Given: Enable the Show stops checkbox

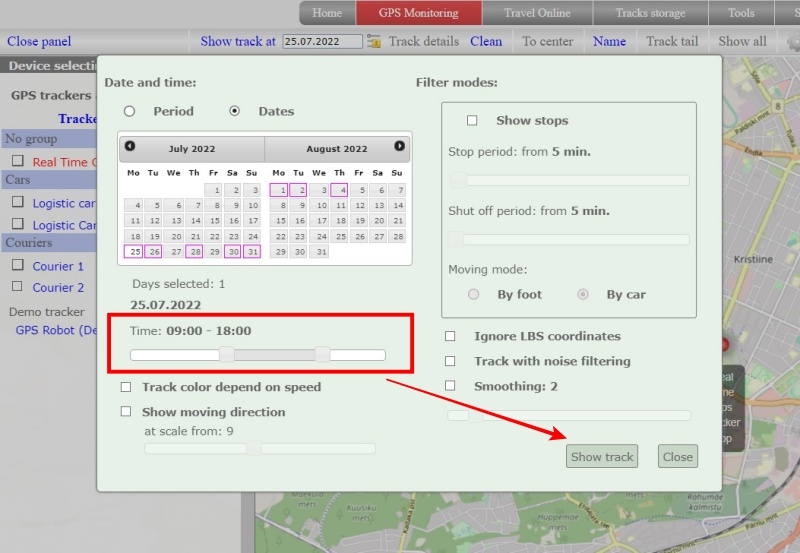Looking at the screenshot, I should (x=472, y=120).
